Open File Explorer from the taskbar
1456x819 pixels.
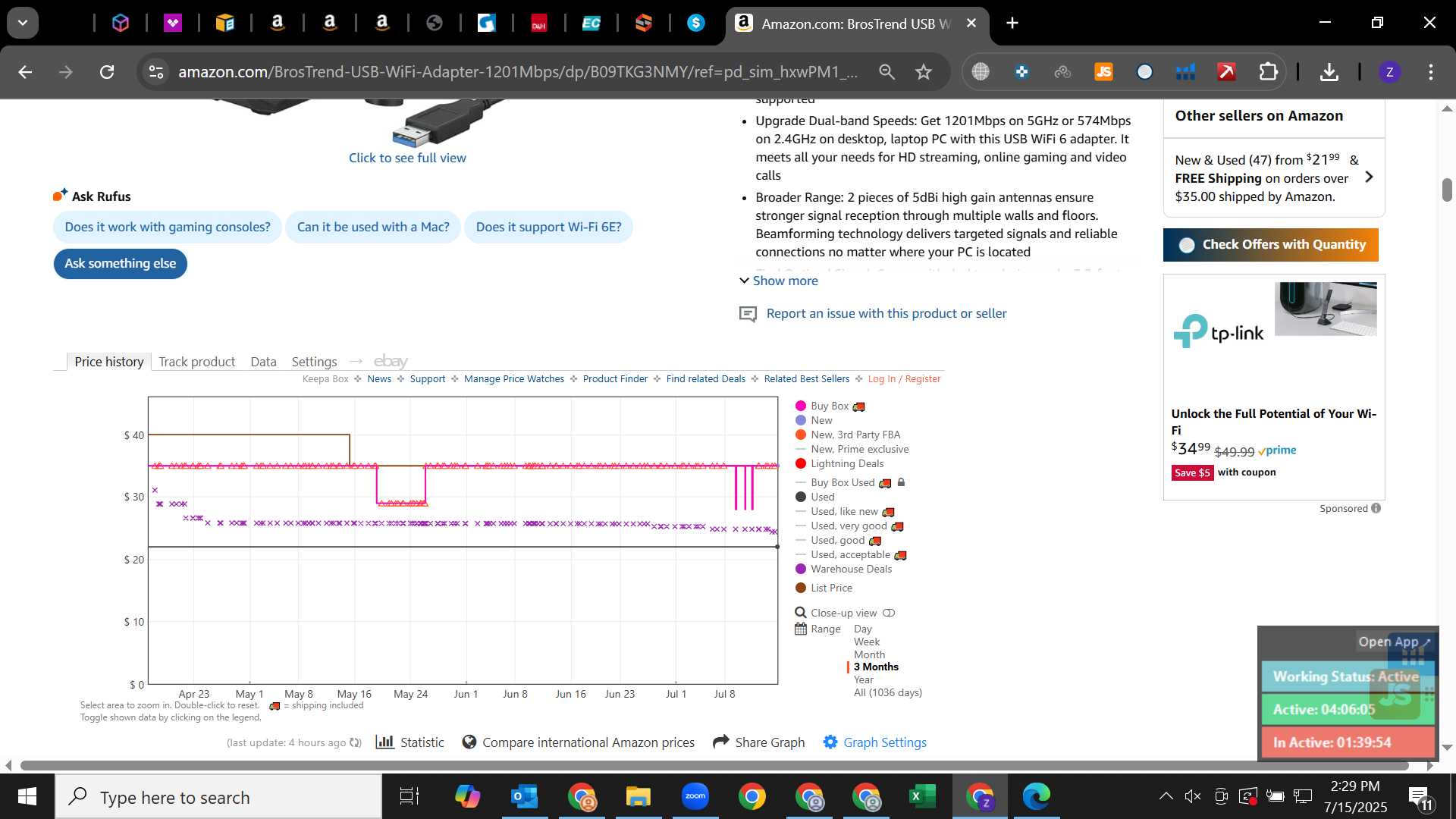638,796
